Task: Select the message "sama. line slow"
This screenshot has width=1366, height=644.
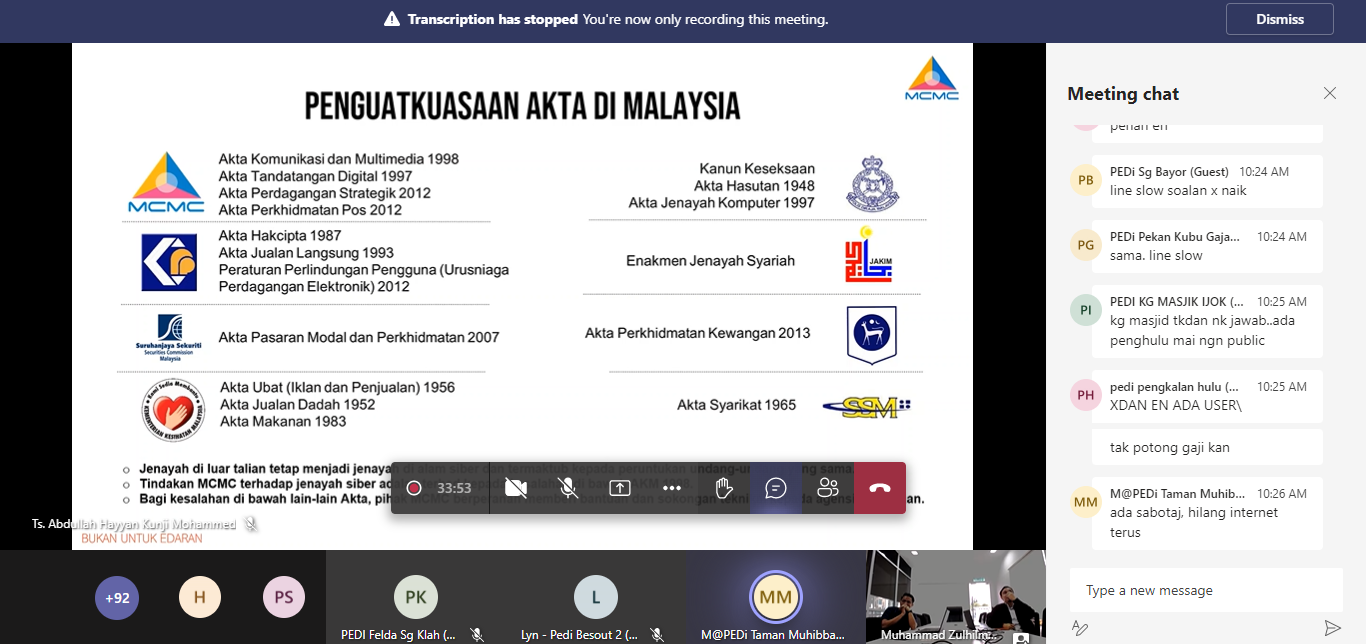Action: tap(1156, 255)
